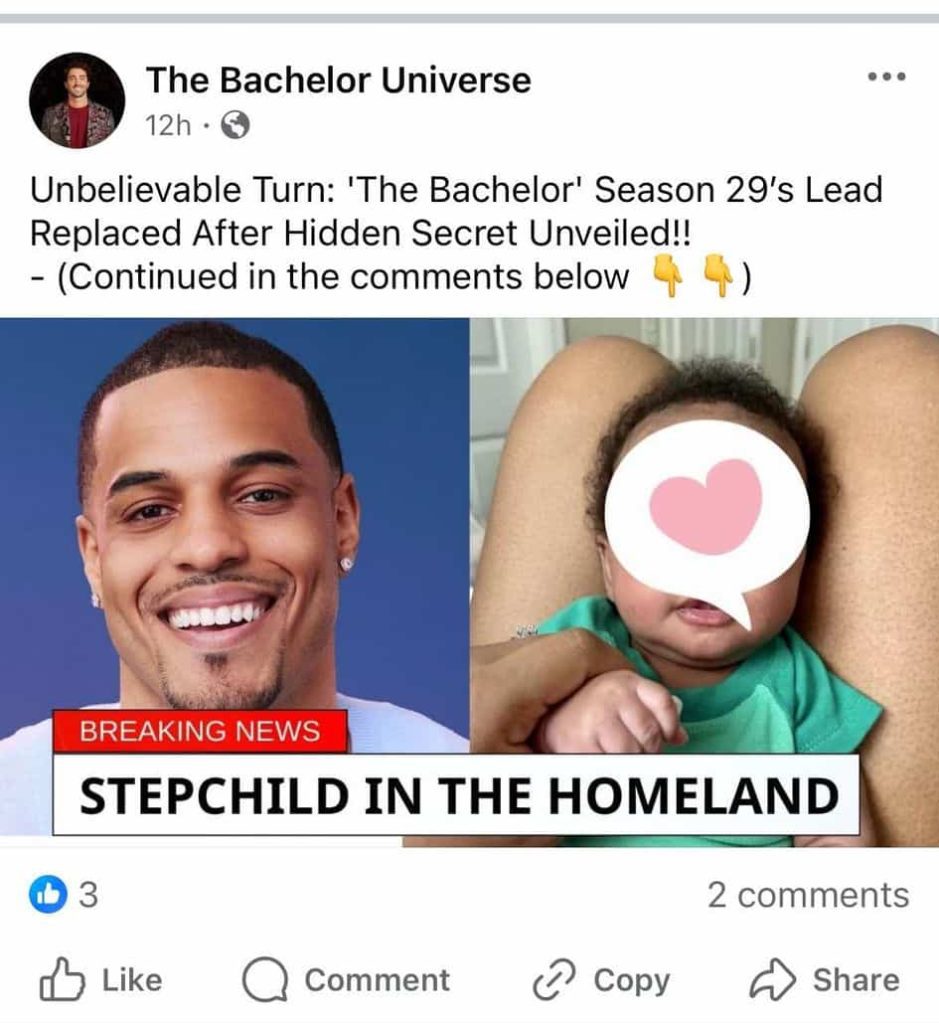This screenshot has height=1024, width=939.
Task: Click the reaction count number 3
Action: point(88,895)
